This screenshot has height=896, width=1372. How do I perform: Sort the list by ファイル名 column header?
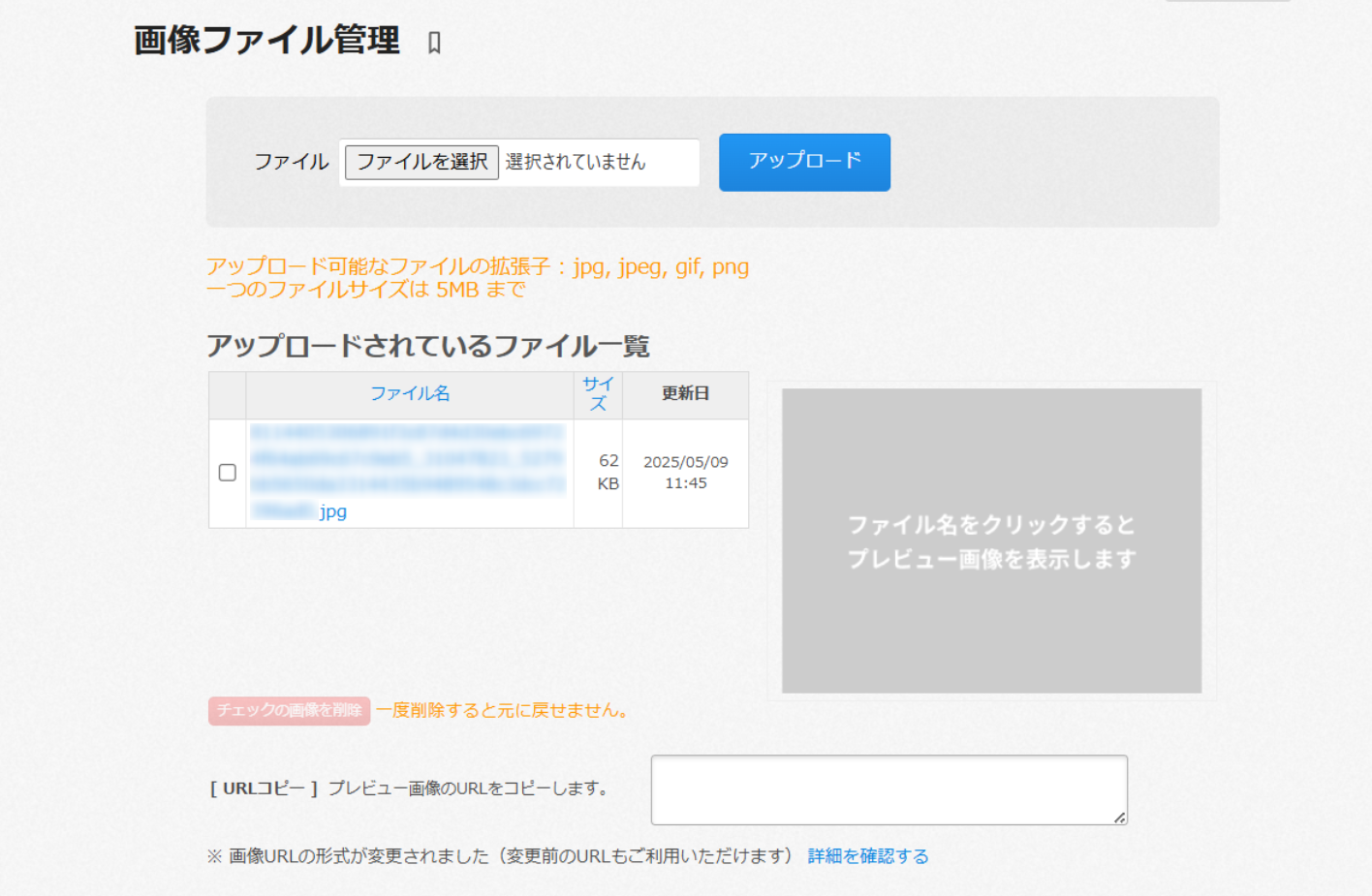tap(410, 393)
